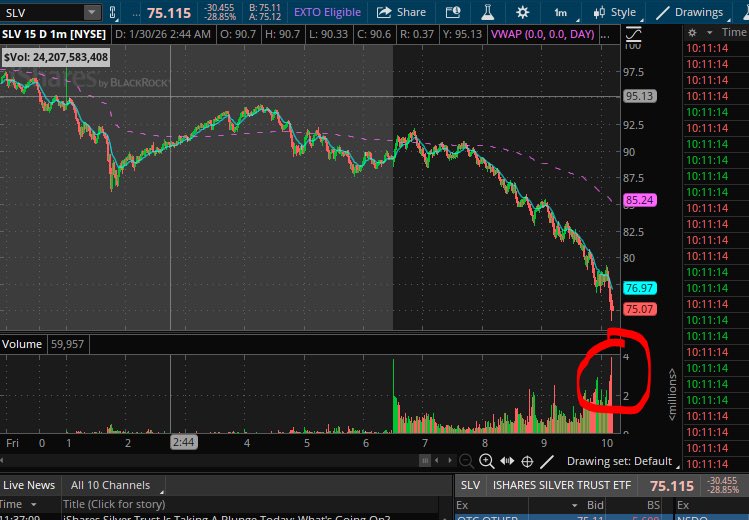Screen dimensions: 749x520
Task: Click the 59,957 volume value
Action: [x=67, y=344]
